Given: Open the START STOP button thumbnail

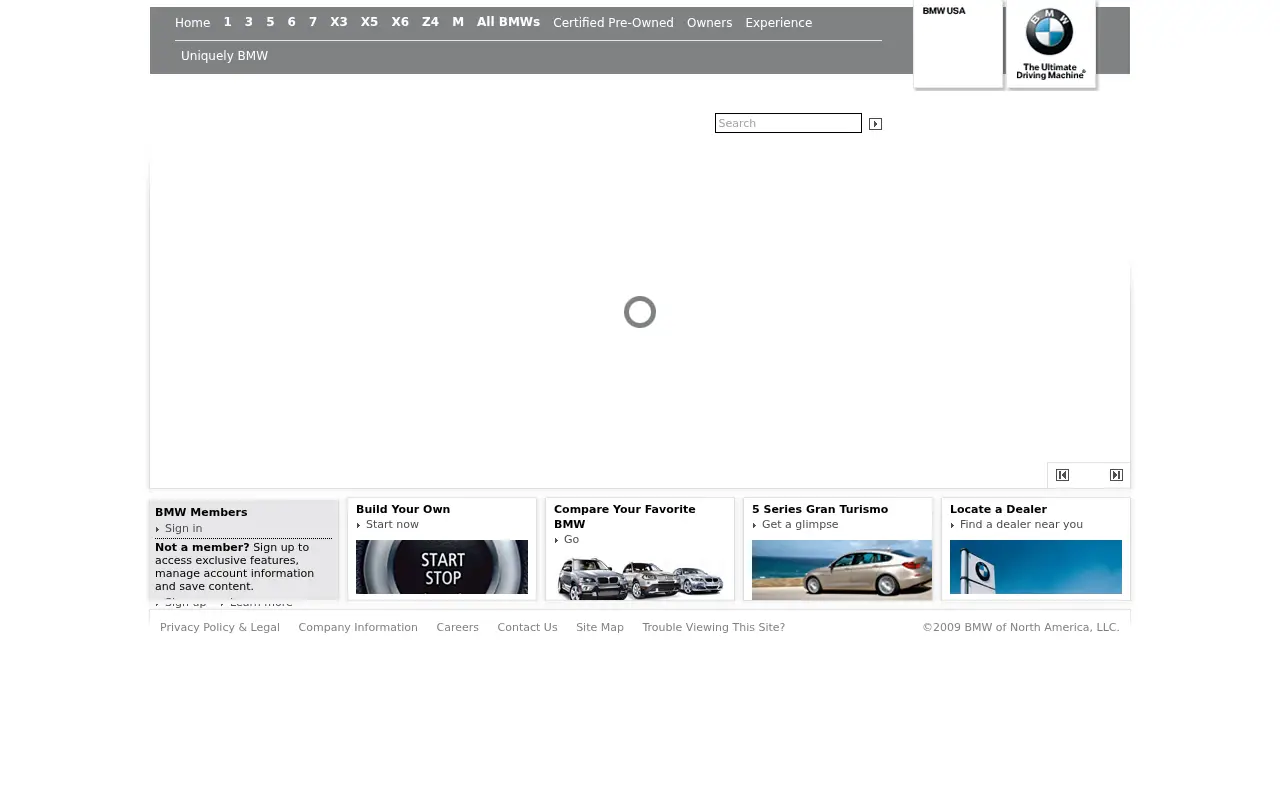Looking at the screenshot, I should [442, 567].
